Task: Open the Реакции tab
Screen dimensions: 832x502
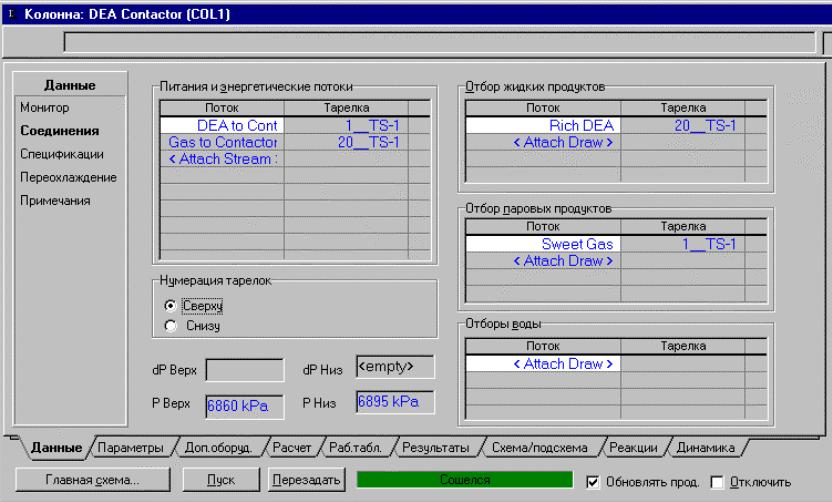Action: coord(633,448)
